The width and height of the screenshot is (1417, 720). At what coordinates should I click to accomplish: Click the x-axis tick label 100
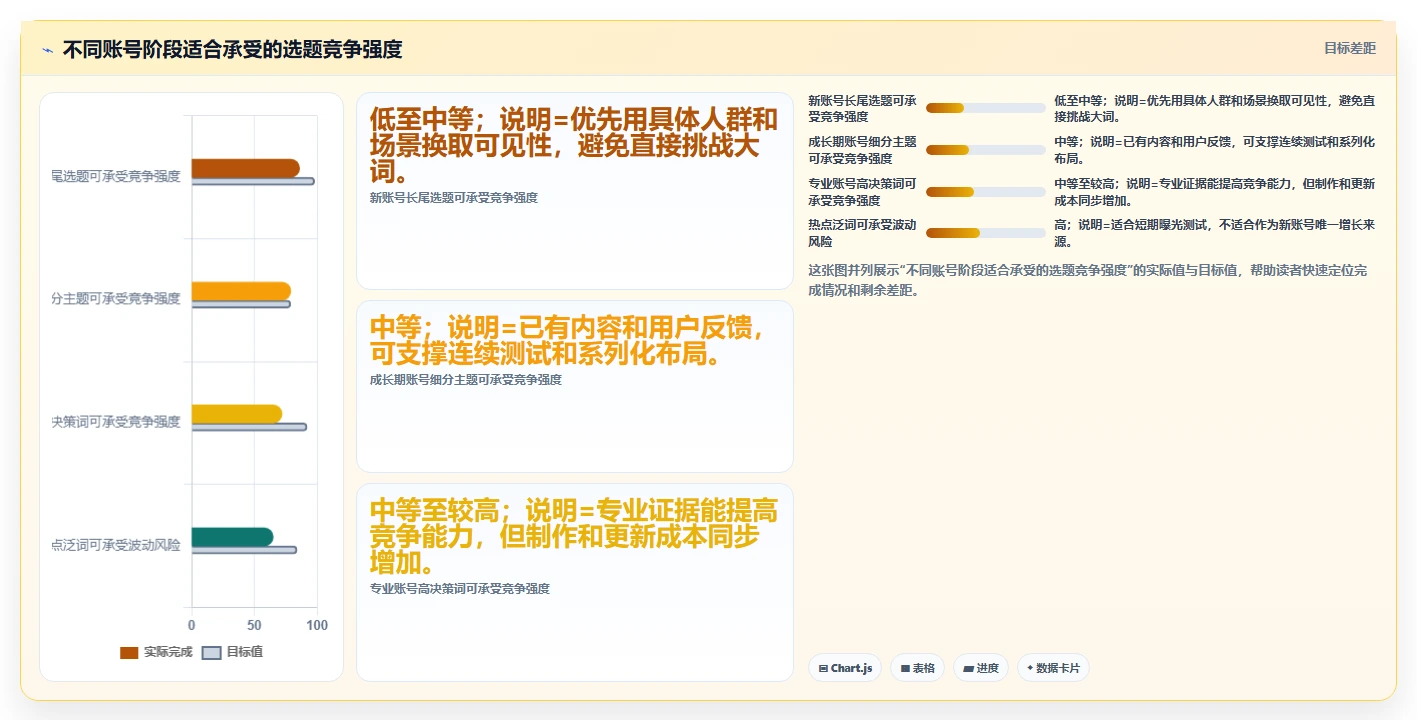coord(317,626)
